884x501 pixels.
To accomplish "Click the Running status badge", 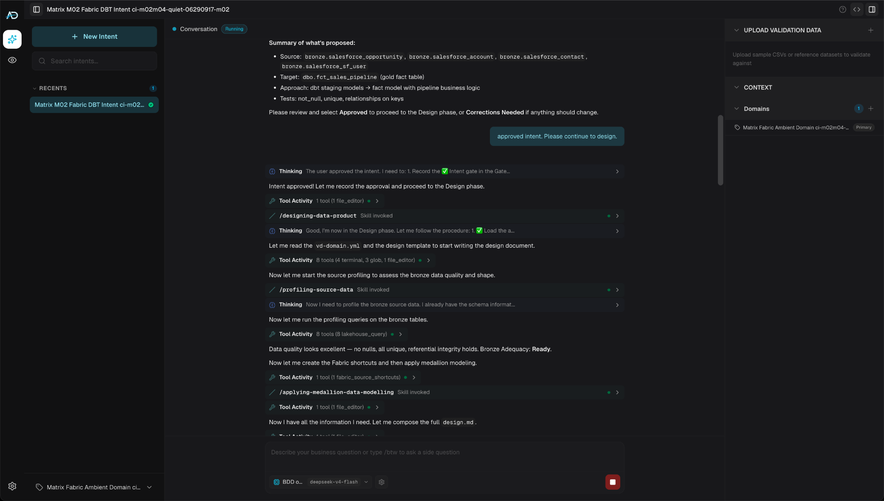I will 234,29.
